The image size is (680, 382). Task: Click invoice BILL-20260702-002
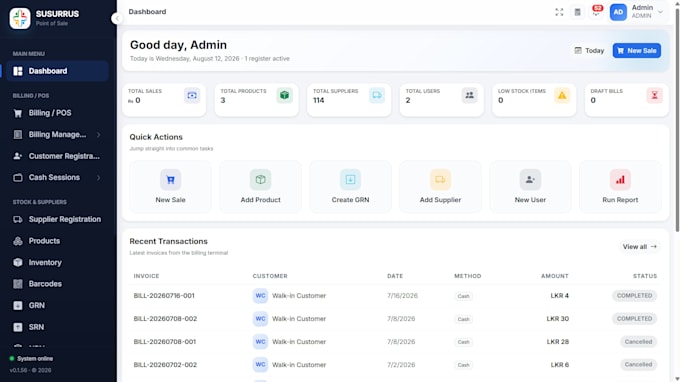click(165, 365)
